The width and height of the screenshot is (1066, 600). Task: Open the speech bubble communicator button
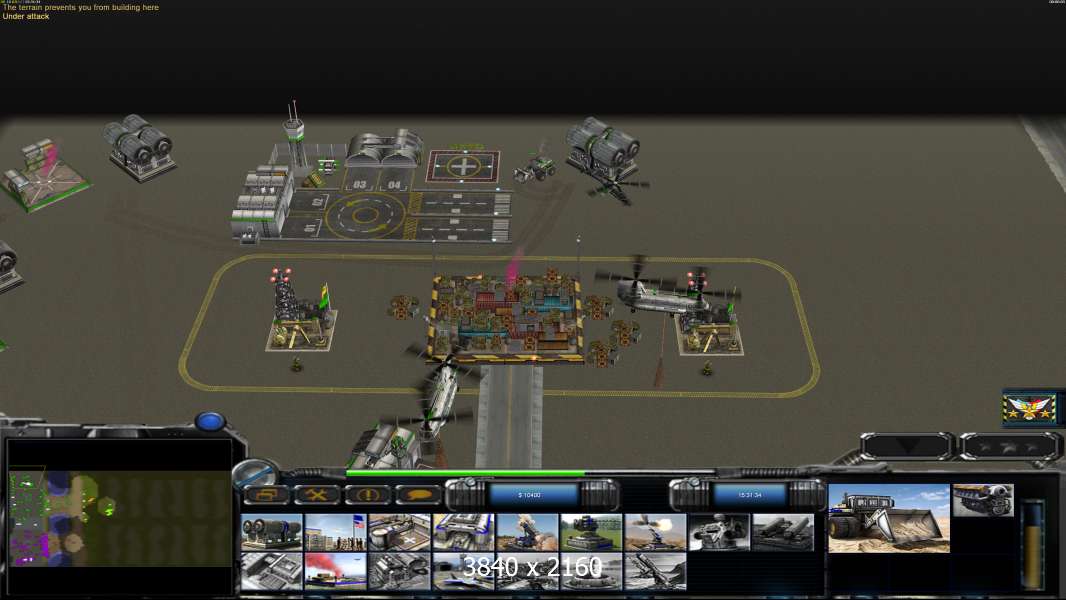coord(417,495)
